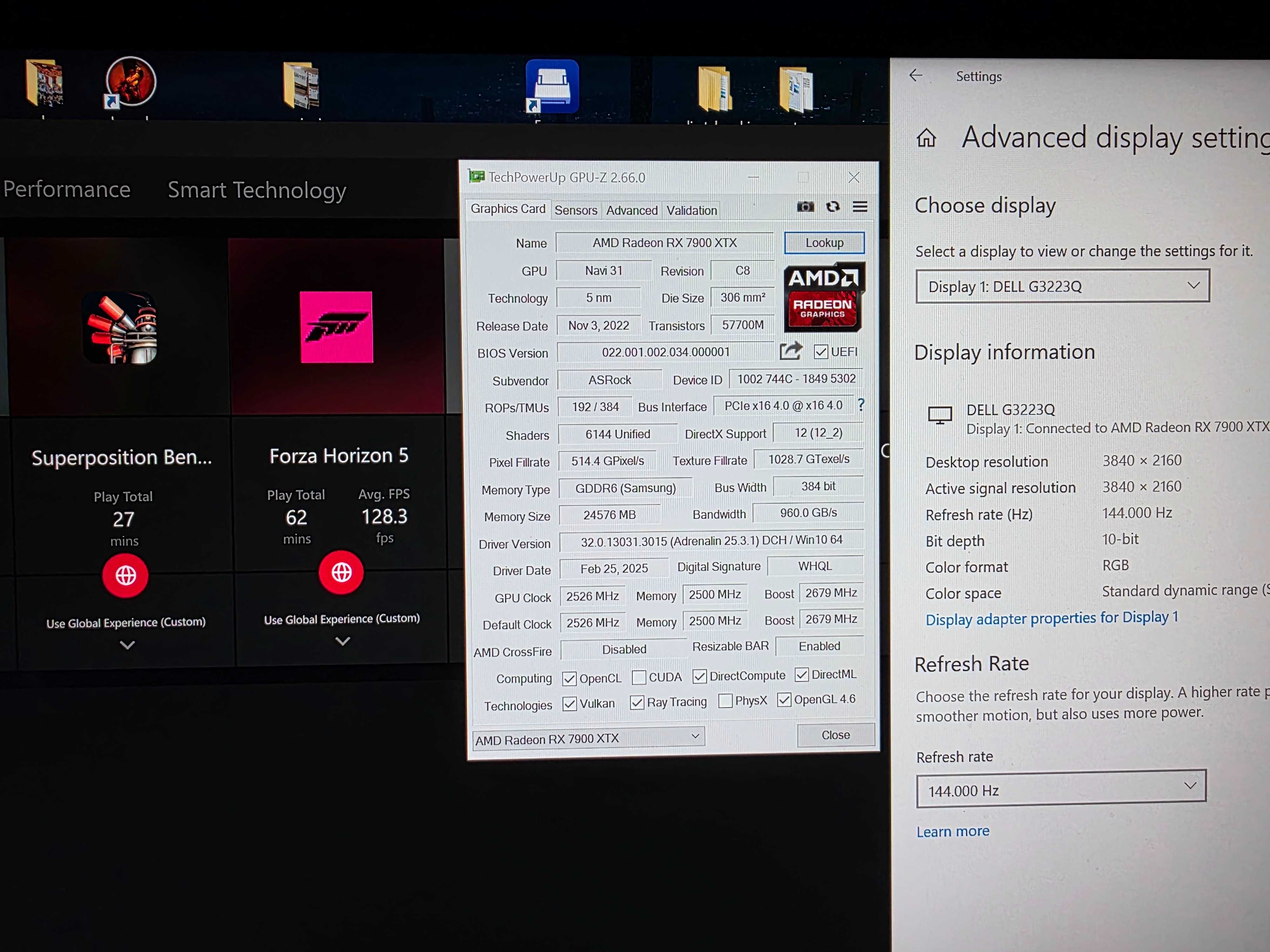This screenshot has height=952, width=1270.
Task: Expand the chevron under Forza Horizon 5 card
Action: point(342,641)
